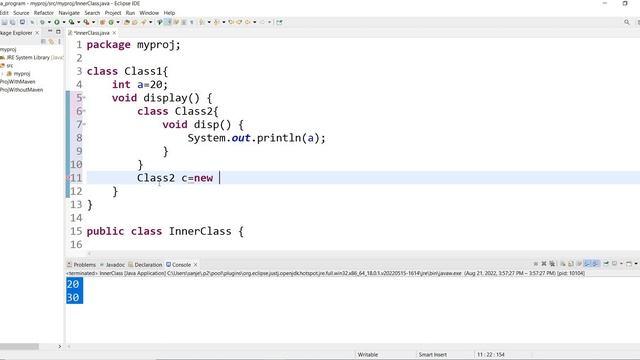
Task: Click the Run External Tools icon
Action: 86,22
